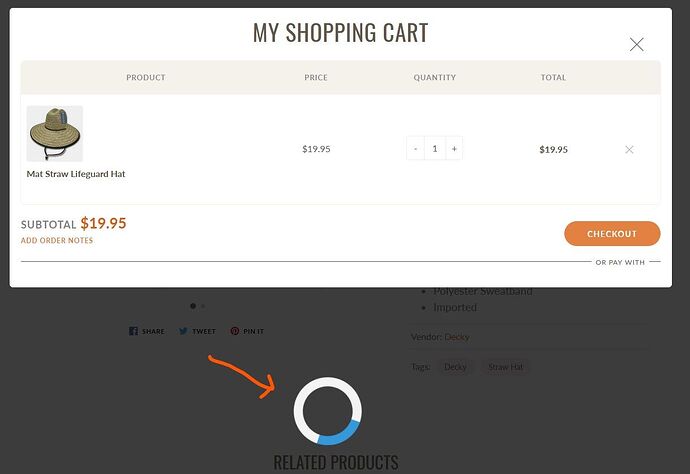Click the Related Products heading

pos(336,463)
